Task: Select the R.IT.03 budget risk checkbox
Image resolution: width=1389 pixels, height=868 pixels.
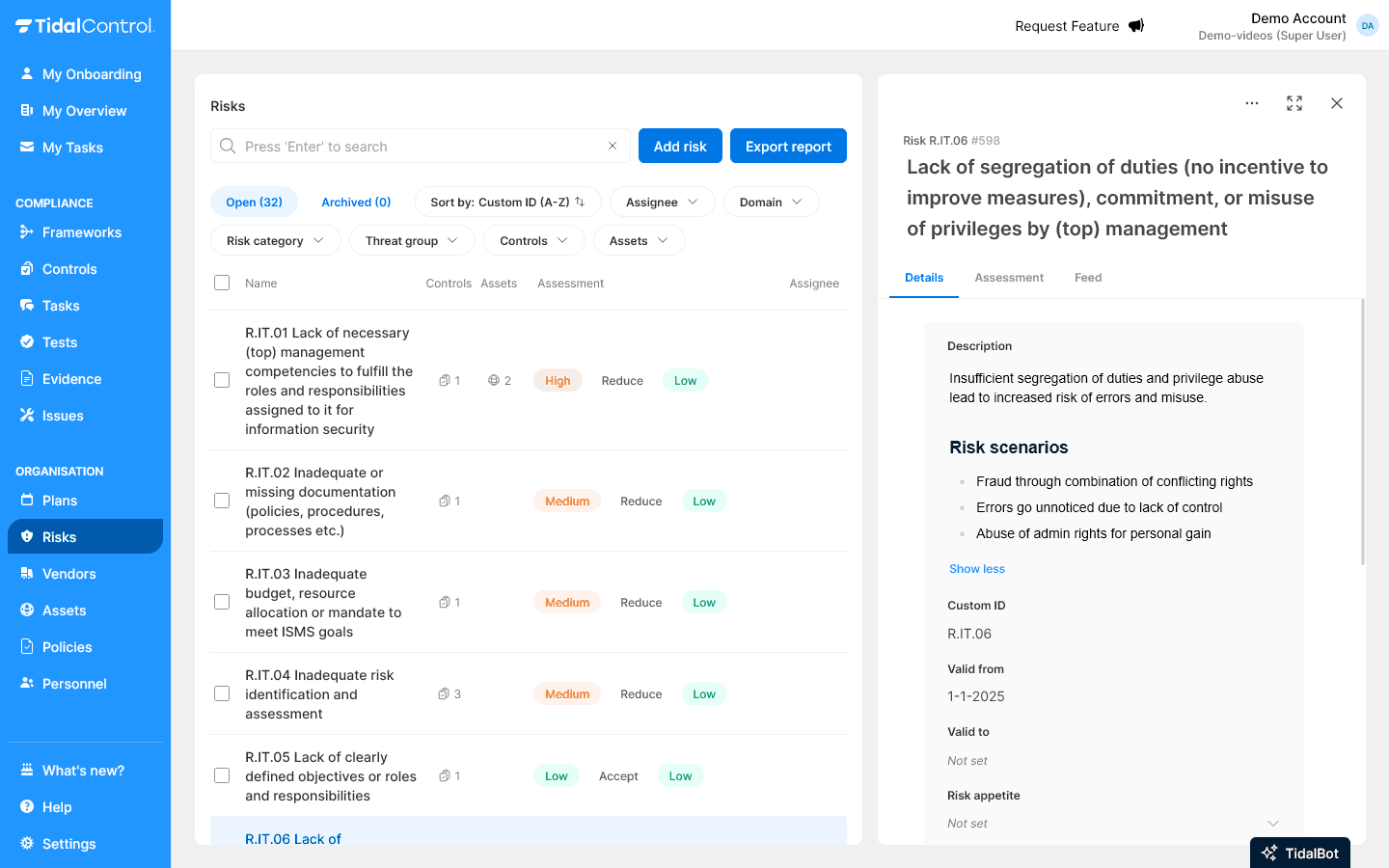Action: pyautogui.click(x=222, y=602)
